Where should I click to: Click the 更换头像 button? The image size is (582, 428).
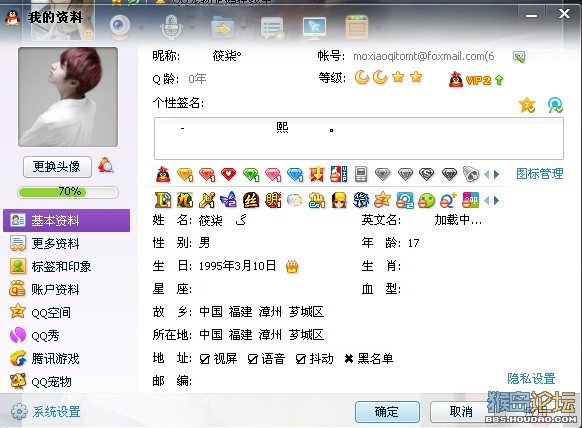[57, 167]
